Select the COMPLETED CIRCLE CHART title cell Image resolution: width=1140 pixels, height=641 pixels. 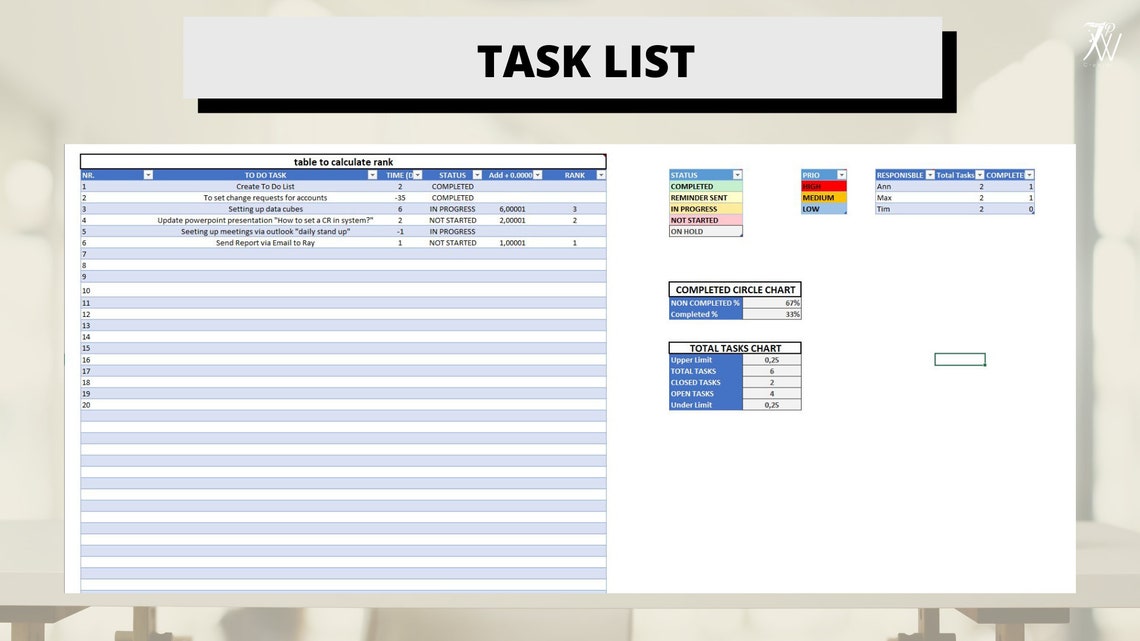(734, 289)
